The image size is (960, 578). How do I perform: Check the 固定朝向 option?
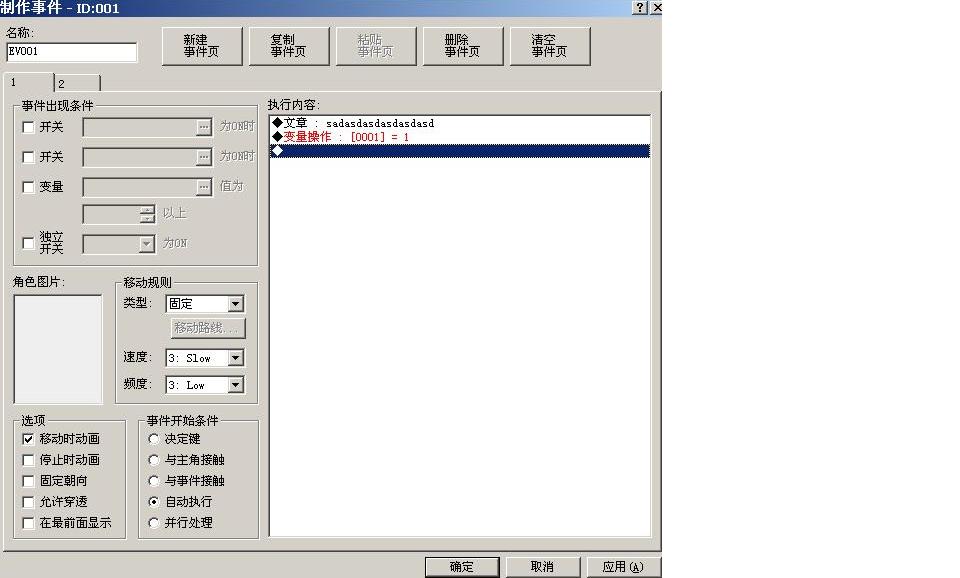click(28, 481)
